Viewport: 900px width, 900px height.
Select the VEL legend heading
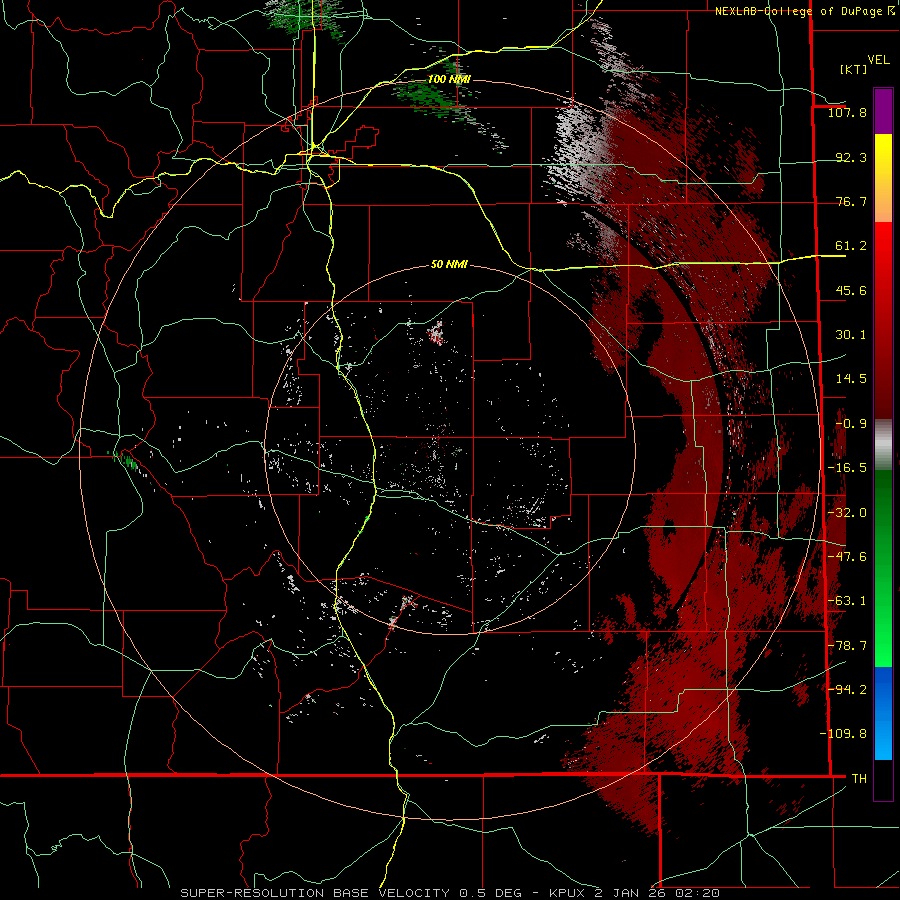tap(878, 60)
